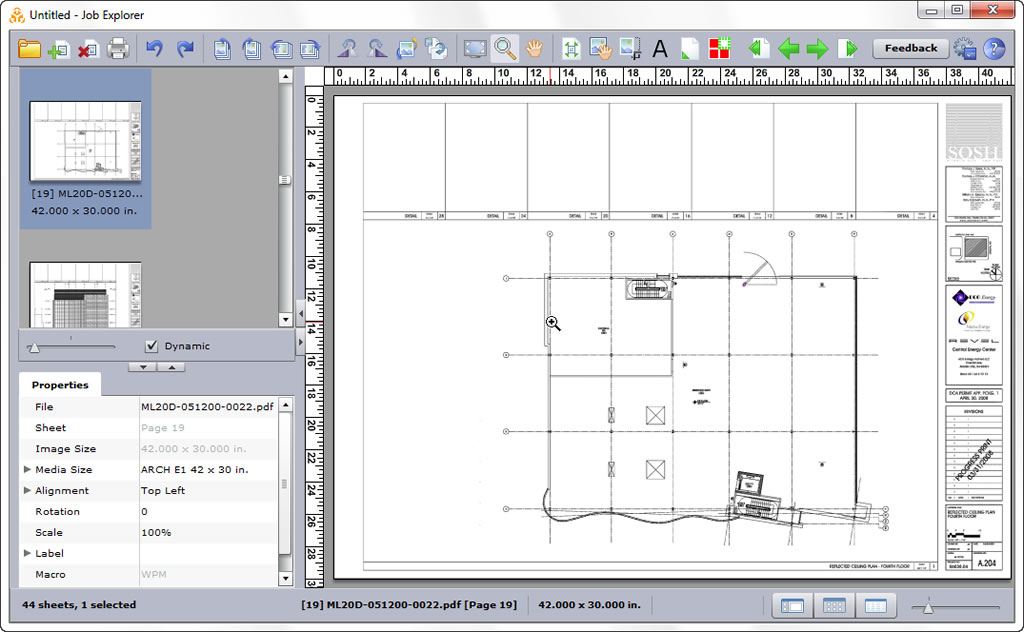The width and height of the screenshot is (1024, 632).
Task: Undo the last action
Action: pos(154,49)
